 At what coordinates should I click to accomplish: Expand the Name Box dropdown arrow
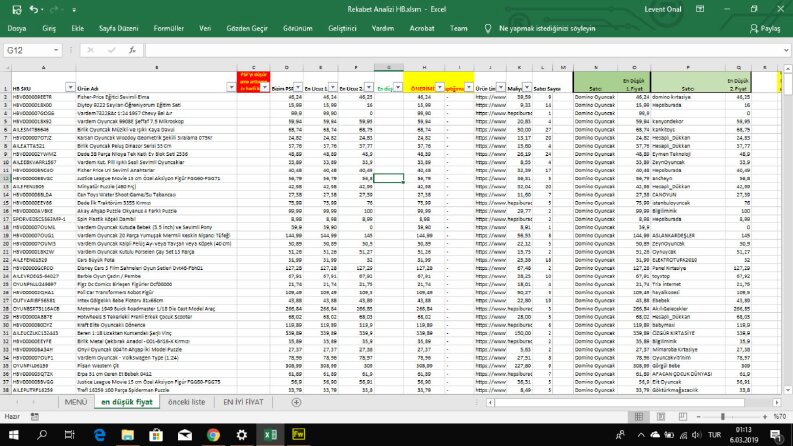56,50
